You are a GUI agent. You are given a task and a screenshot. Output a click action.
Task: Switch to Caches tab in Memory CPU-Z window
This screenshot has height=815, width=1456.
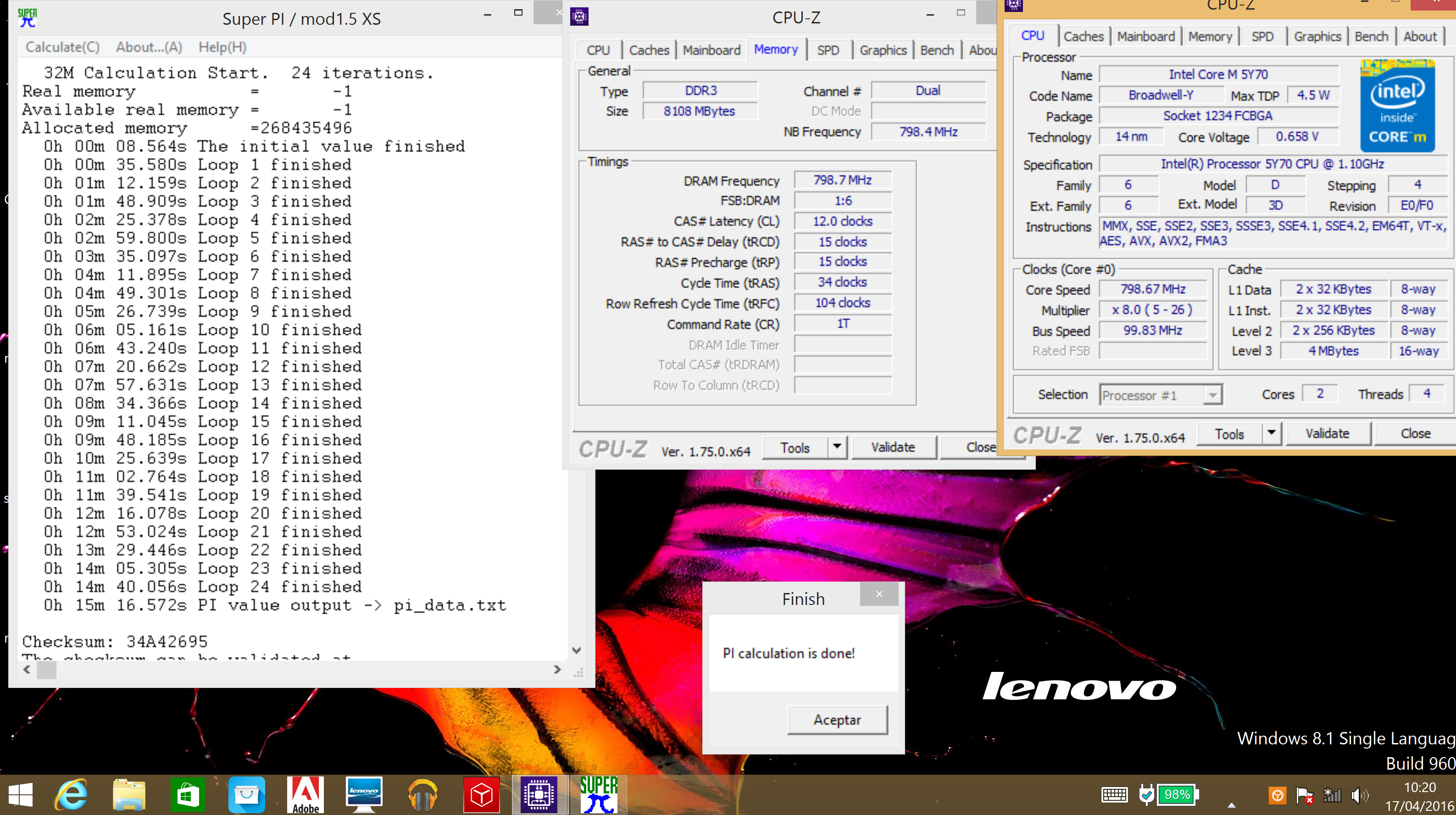649,50
